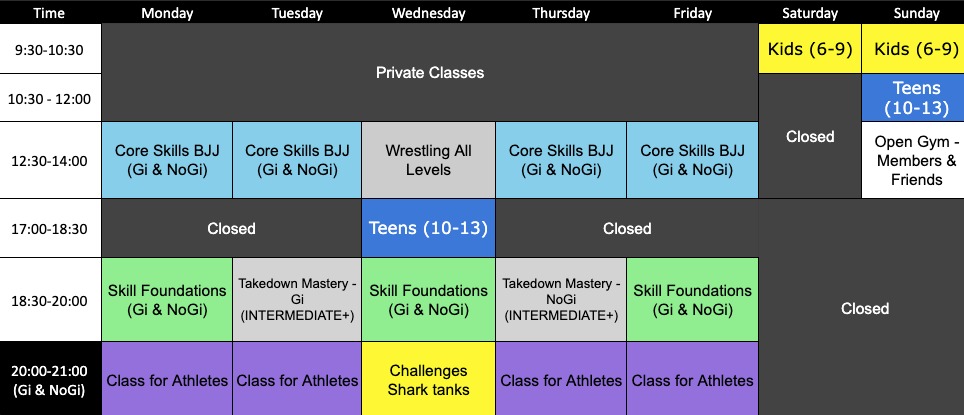Click Thursday's Takedown Mastery - NoGi class
The width and height of the screenshot is (964, 415).
point(560,299)
